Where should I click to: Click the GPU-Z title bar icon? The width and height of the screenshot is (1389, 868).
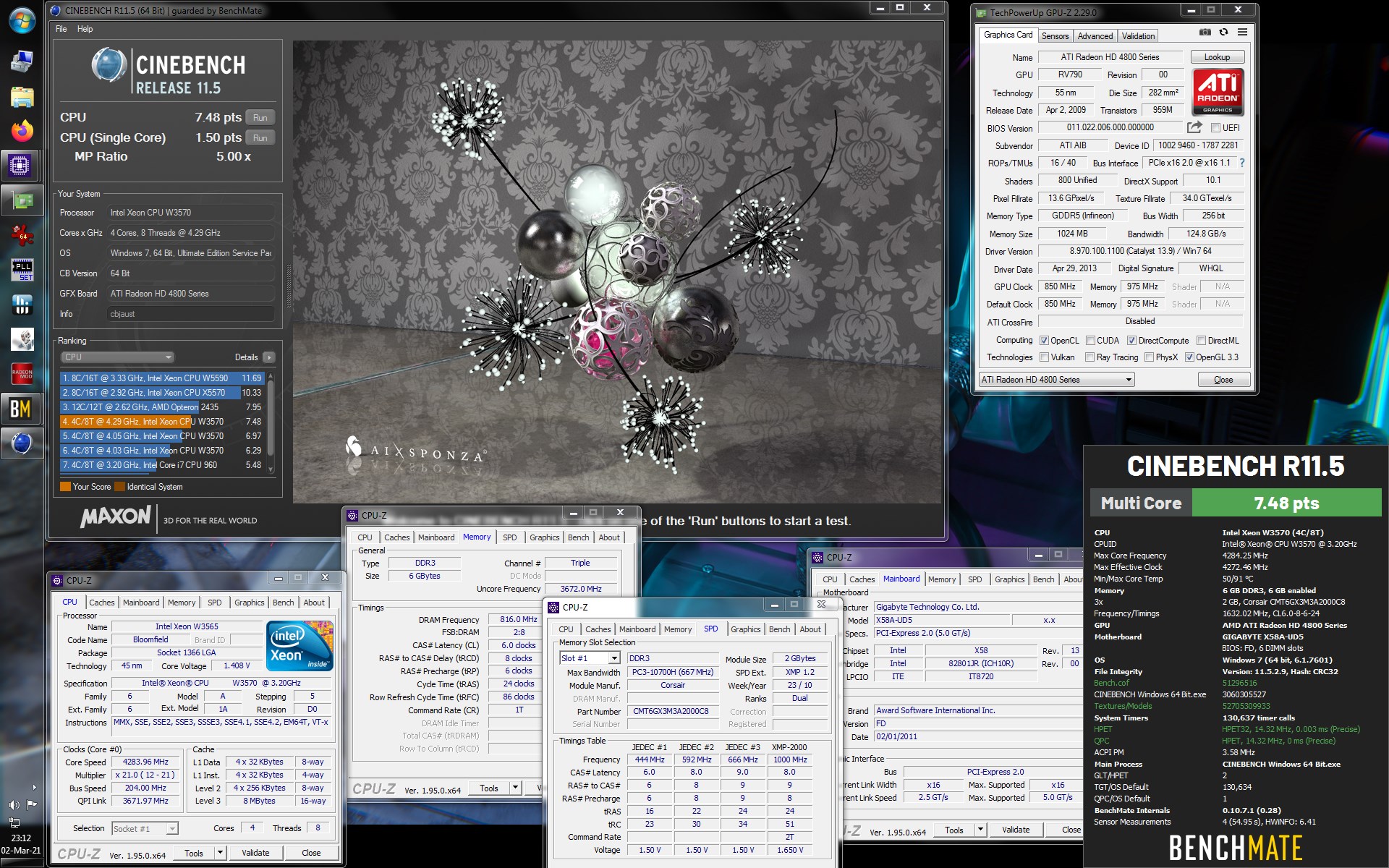982,12
